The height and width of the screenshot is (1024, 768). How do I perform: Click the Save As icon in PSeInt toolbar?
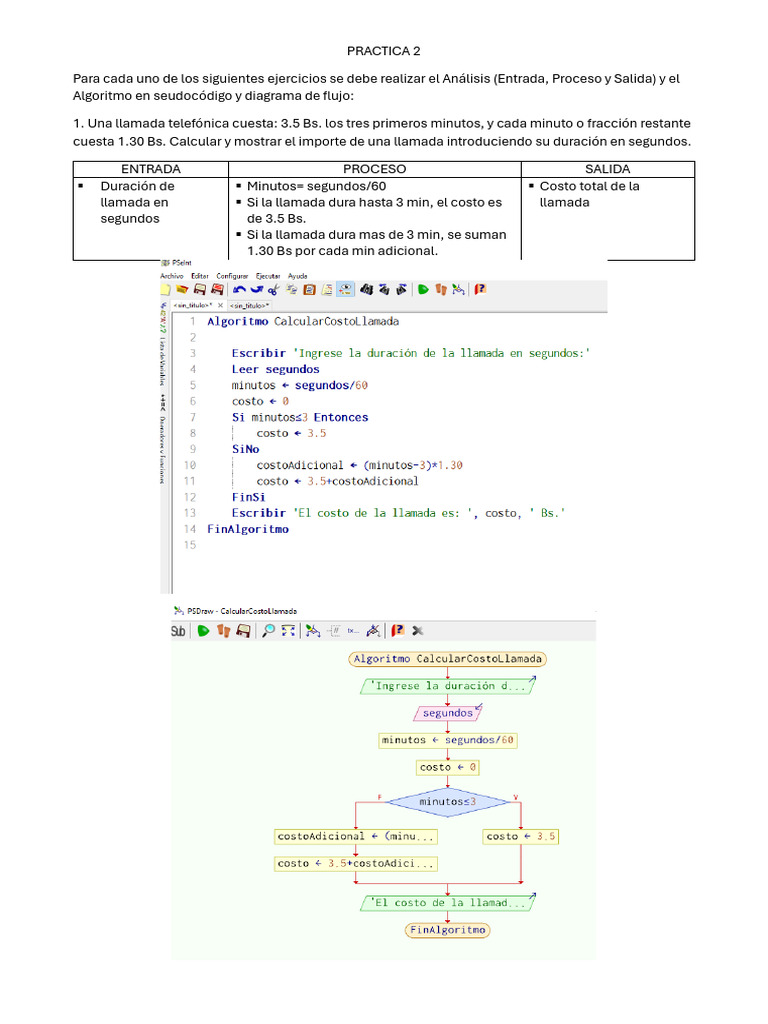coord(217,289)
